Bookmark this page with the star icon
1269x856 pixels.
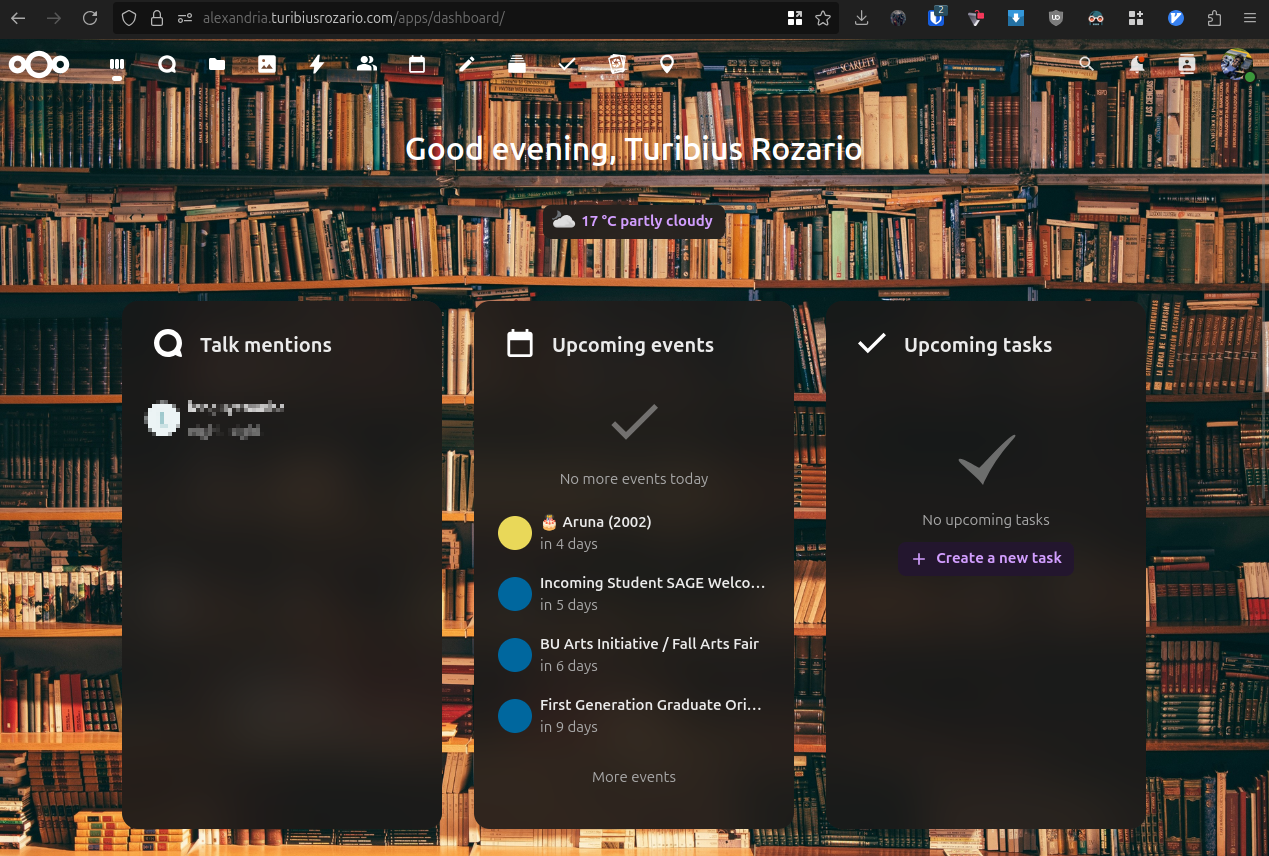coord(823,18)
